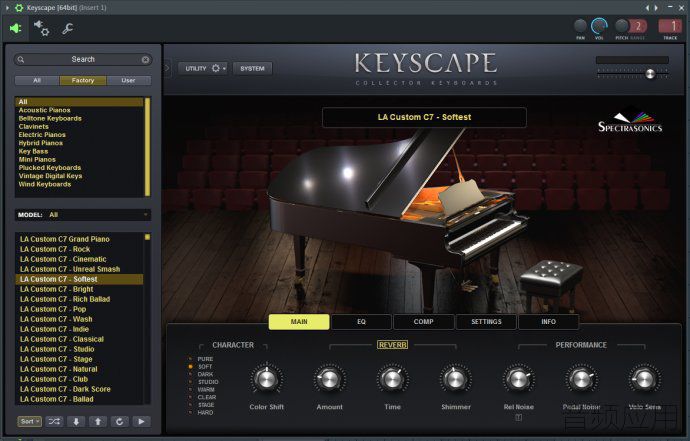Switch to the SETTINGS tab
The width and height of the screenshot is (690, 441).
[486, 322]
